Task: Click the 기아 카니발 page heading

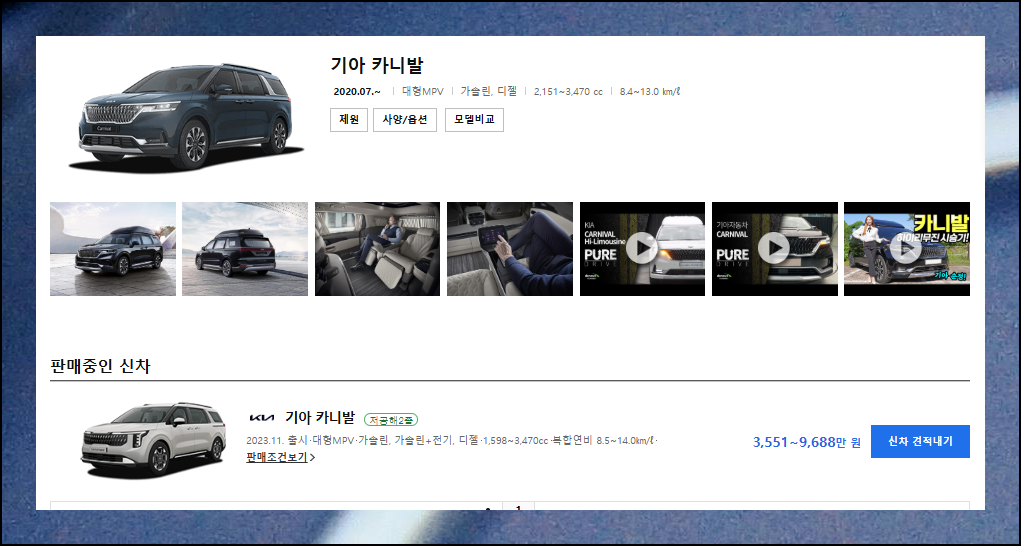Action: pos(377,65)
